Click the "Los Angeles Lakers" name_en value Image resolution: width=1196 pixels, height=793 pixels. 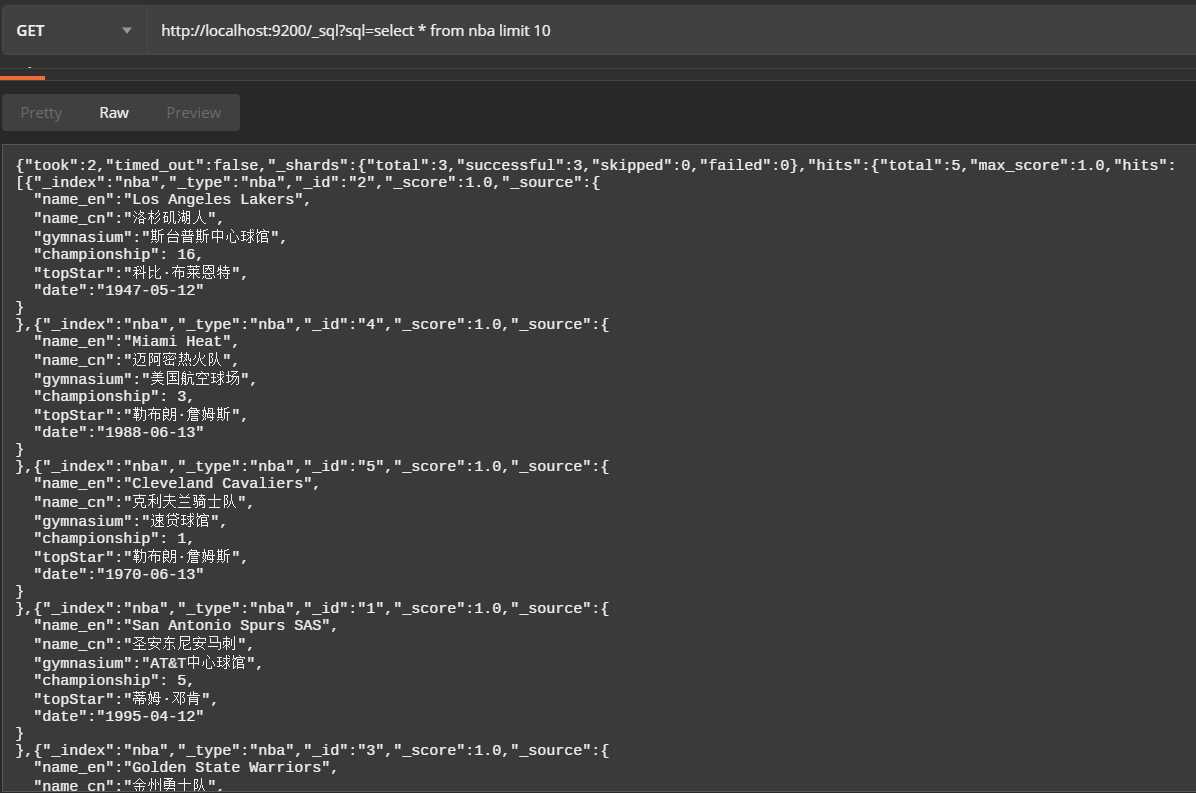[x=213, y=199]
